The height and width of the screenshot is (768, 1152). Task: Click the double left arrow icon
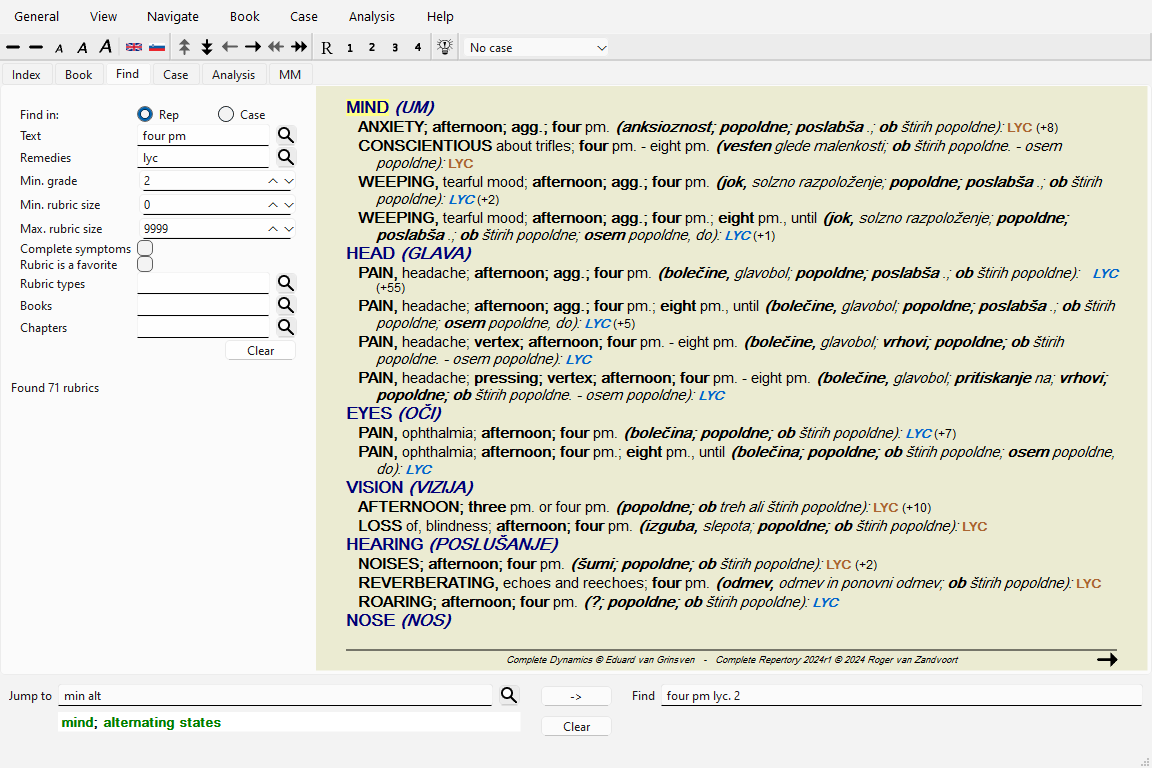point(276,47)
